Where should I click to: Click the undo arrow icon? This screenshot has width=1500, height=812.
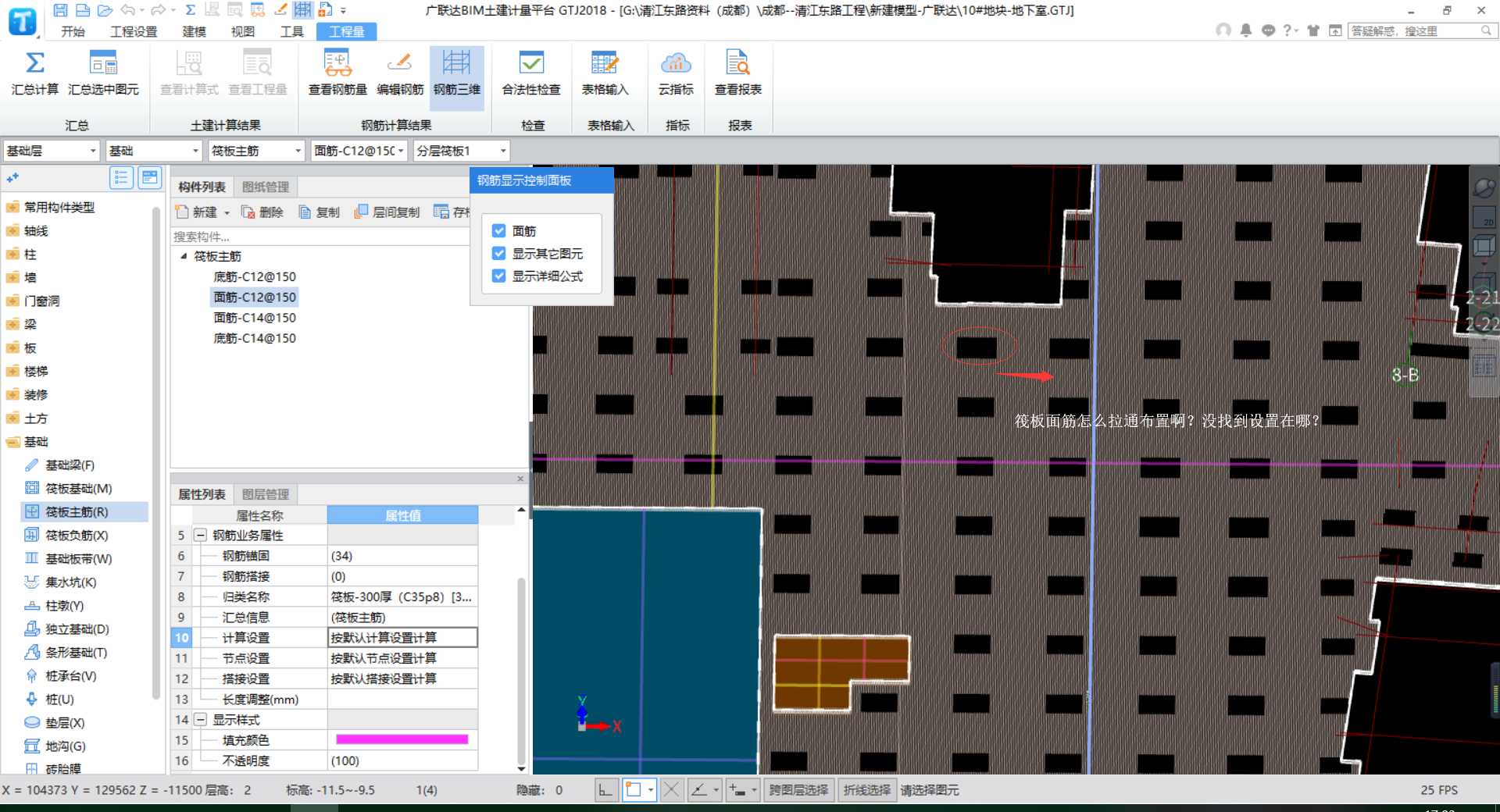pyautogui.click(x=127, y=10)
